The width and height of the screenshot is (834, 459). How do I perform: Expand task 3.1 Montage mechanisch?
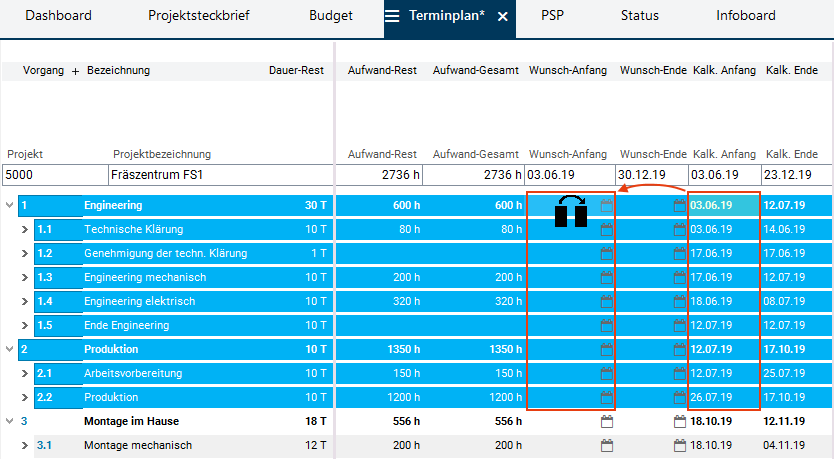pos(26,446)
